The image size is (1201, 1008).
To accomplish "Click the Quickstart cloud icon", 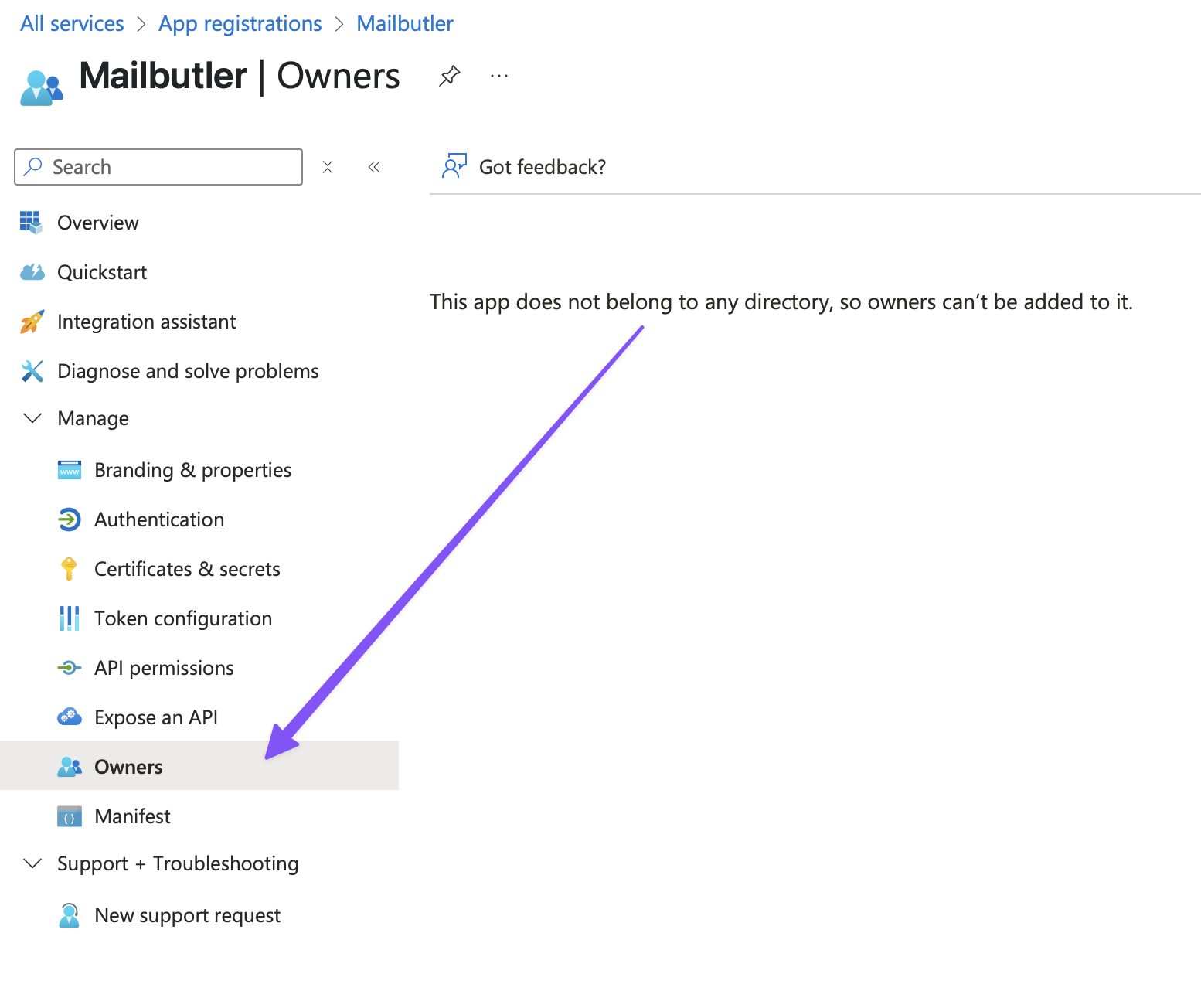I will point(32,272).
